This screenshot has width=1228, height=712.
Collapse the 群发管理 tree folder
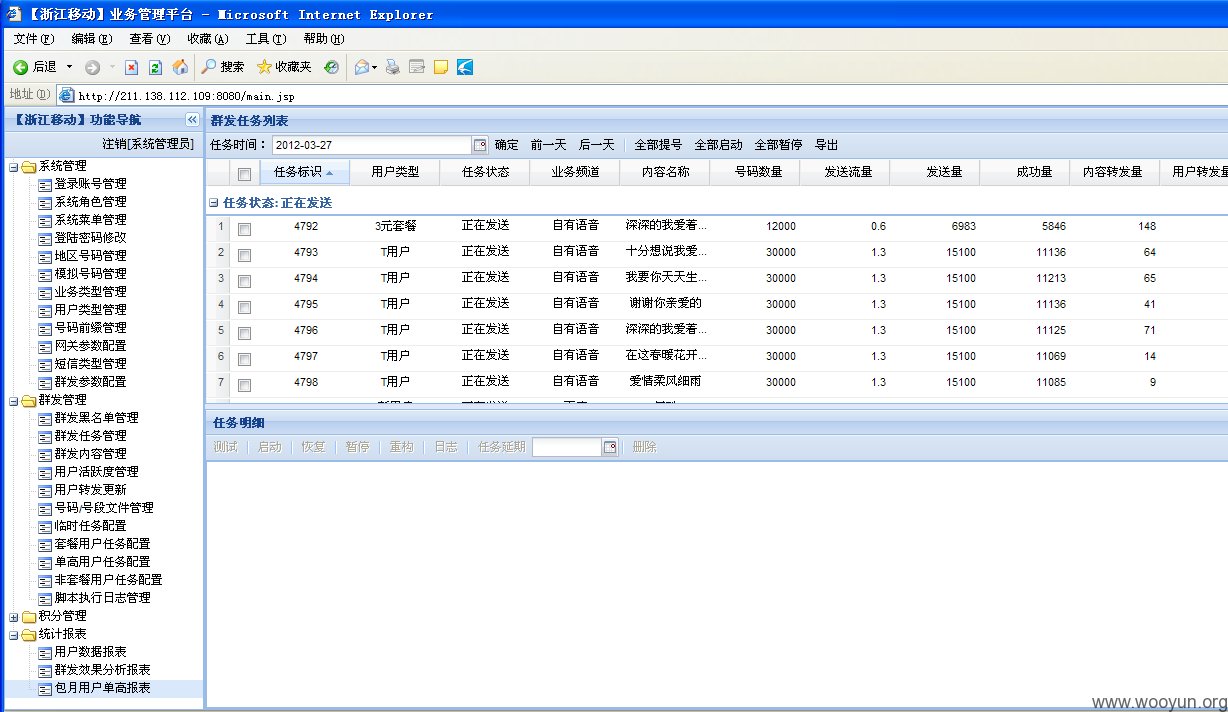14,401
